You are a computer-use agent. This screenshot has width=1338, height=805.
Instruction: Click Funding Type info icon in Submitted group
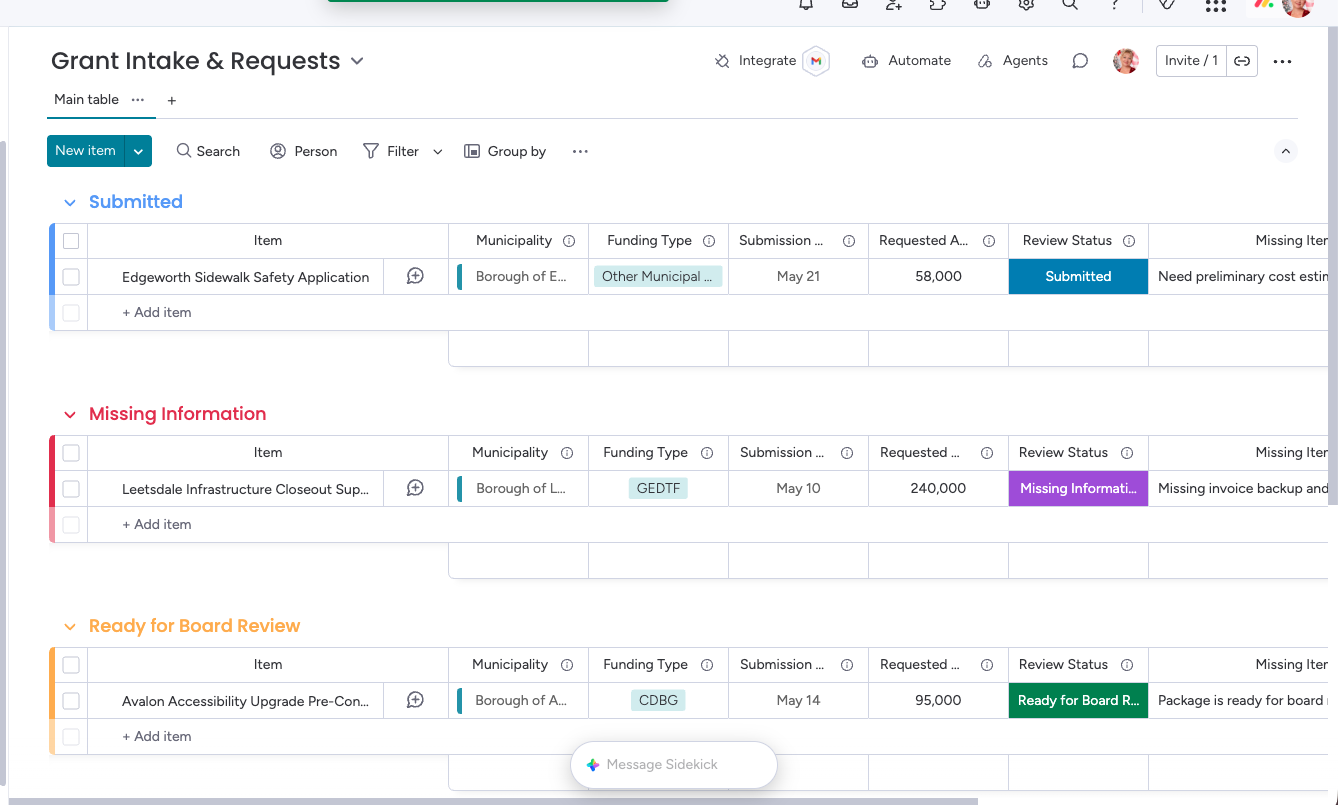(709, 241)
